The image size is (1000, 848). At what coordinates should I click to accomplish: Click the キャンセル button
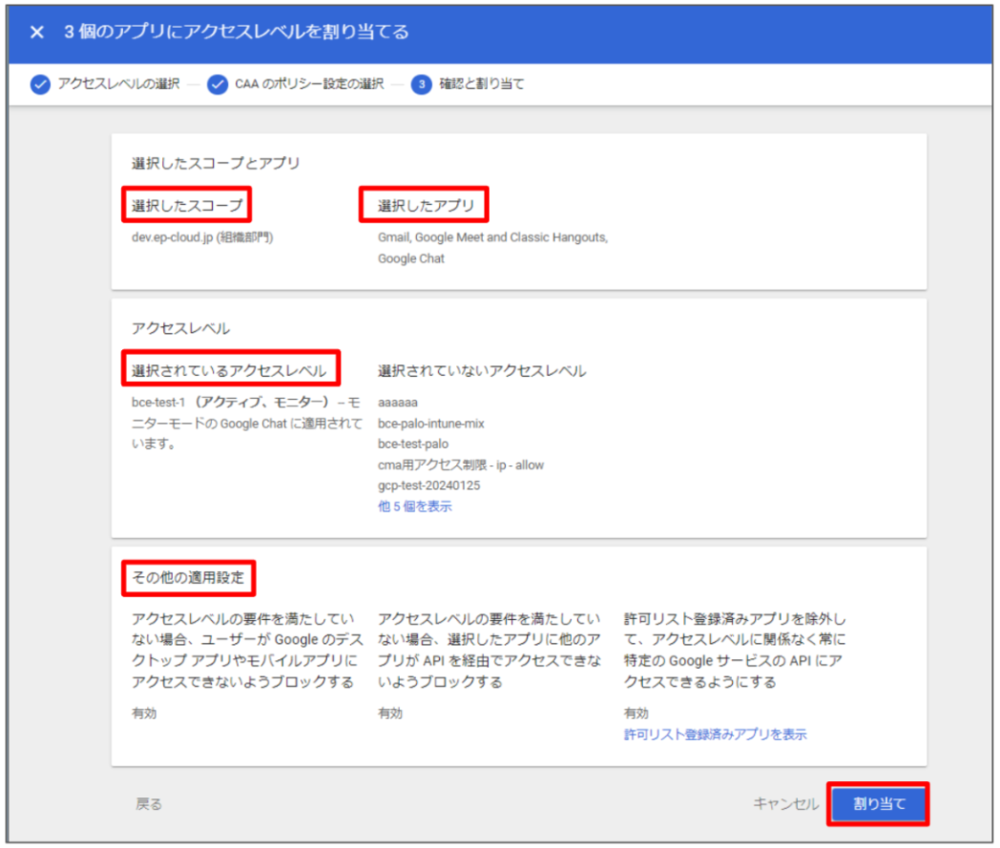(x=786, y=804)
